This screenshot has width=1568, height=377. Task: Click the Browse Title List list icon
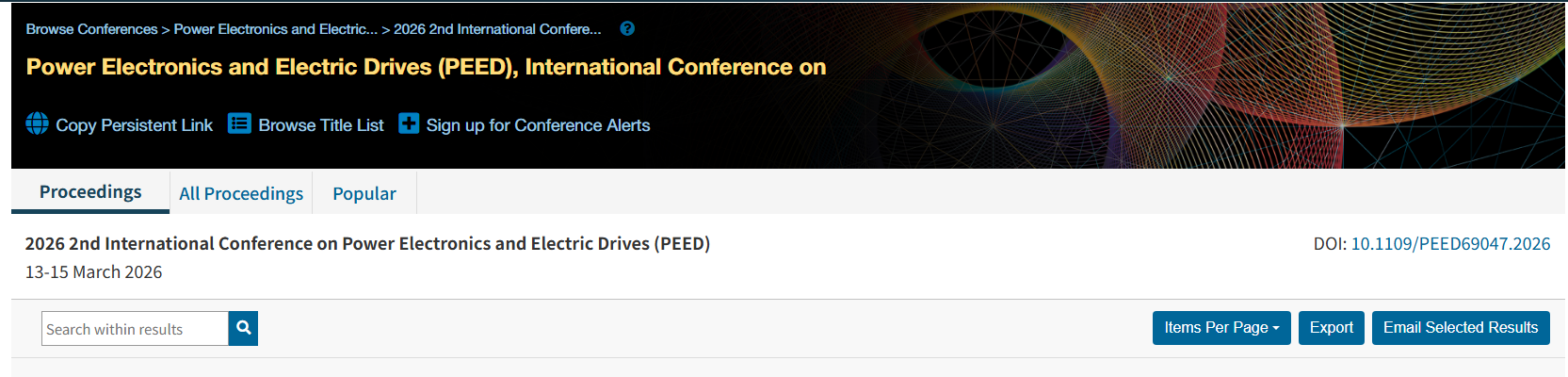[239, 123]
